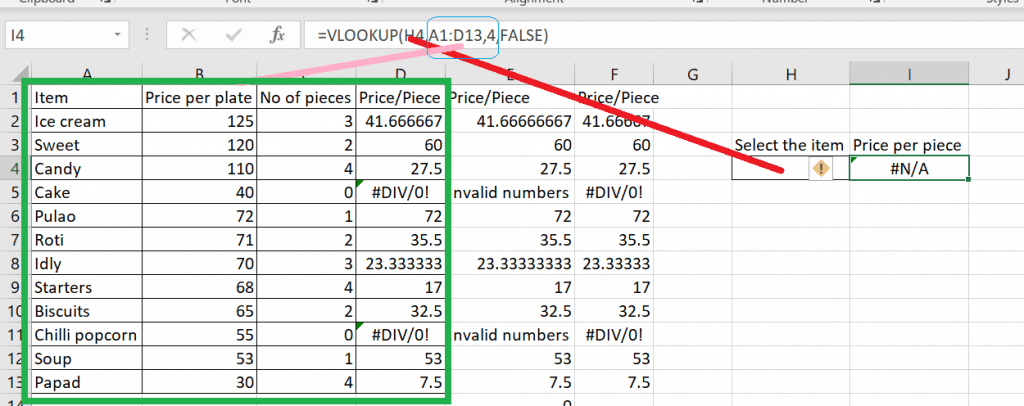The width and height of the screenshot is (1024, 406).
Task: Click the Price per plate header cell
Action: coord(198,98)
